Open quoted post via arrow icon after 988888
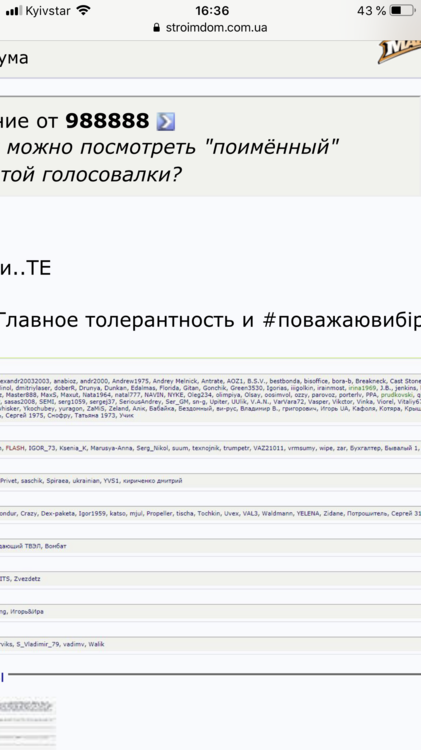This screenshot has height=750, width=421. [166, 121]
